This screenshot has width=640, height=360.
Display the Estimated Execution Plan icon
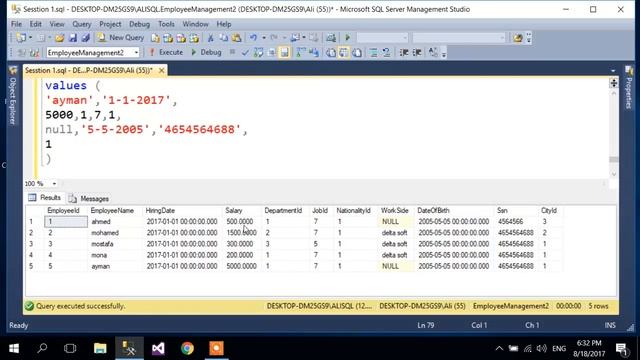tap(258, 53)
